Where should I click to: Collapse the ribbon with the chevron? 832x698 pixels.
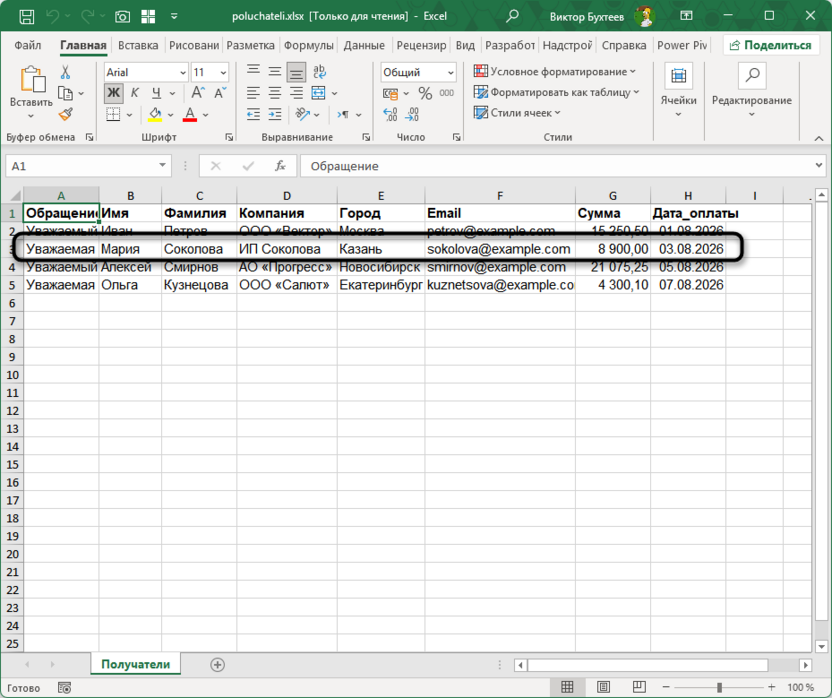pyautogui.click(x=819, y=138)
